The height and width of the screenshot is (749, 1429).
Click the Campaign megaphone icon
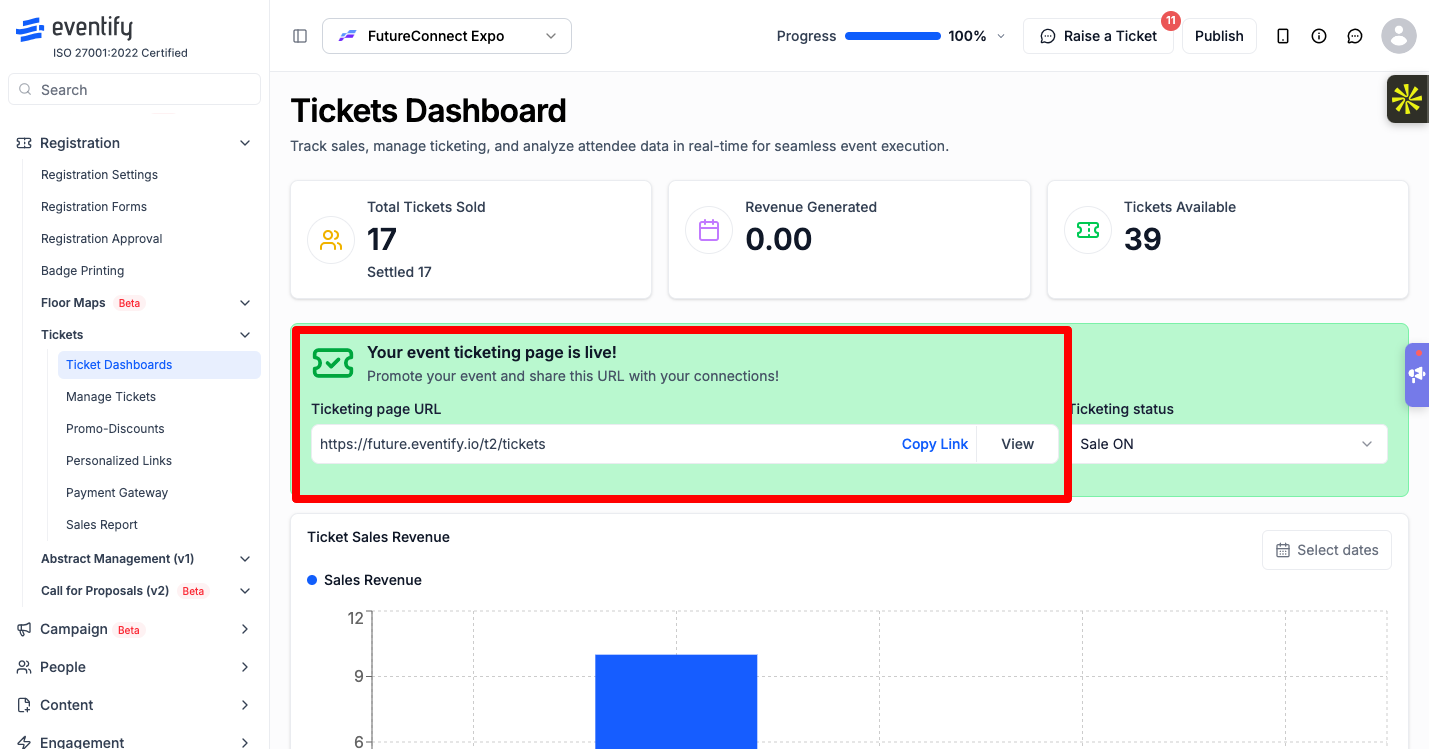click(25, 629)
